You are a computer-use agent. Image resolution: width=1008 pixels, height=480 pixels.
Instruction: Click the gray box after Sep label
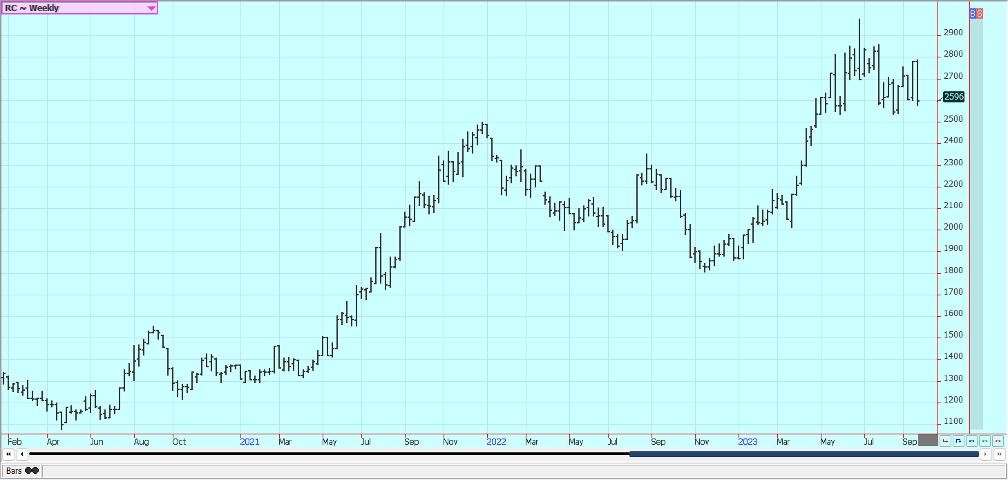click(928, 440)
